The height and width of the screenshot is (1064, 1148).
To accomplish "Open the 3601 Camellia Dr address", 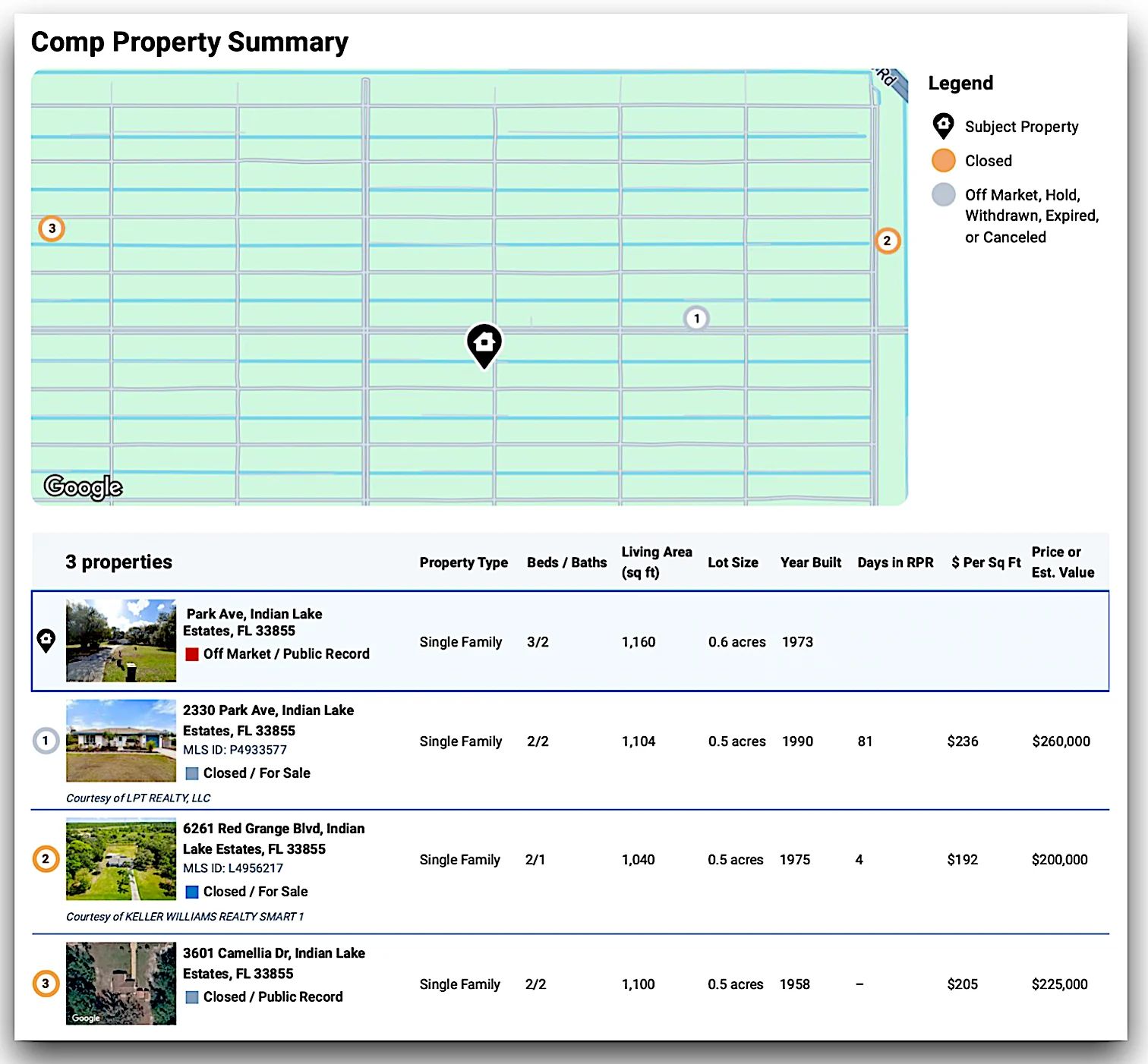I will [x=273, y=963].
